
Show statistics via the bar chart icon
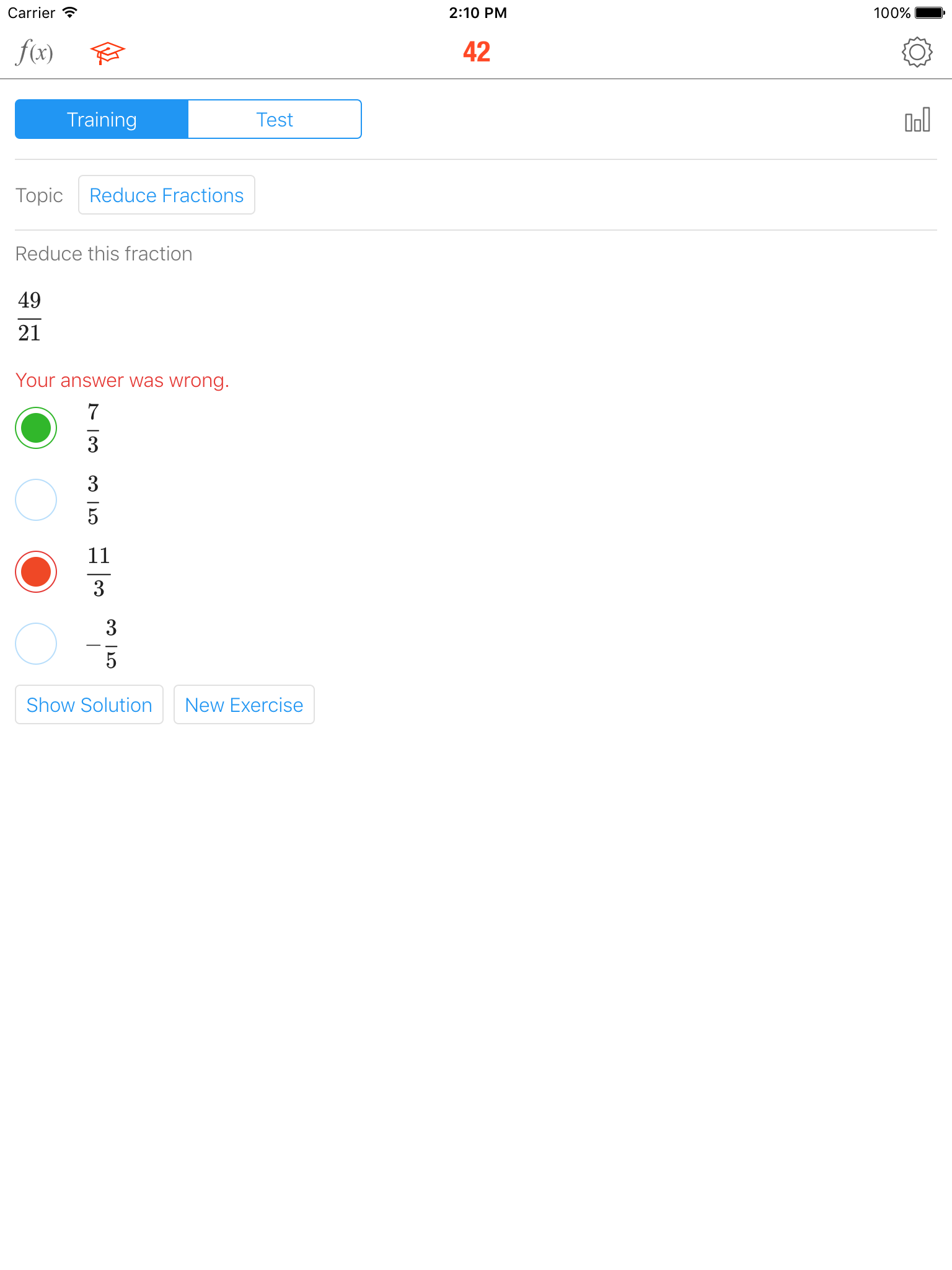(917, 120)
